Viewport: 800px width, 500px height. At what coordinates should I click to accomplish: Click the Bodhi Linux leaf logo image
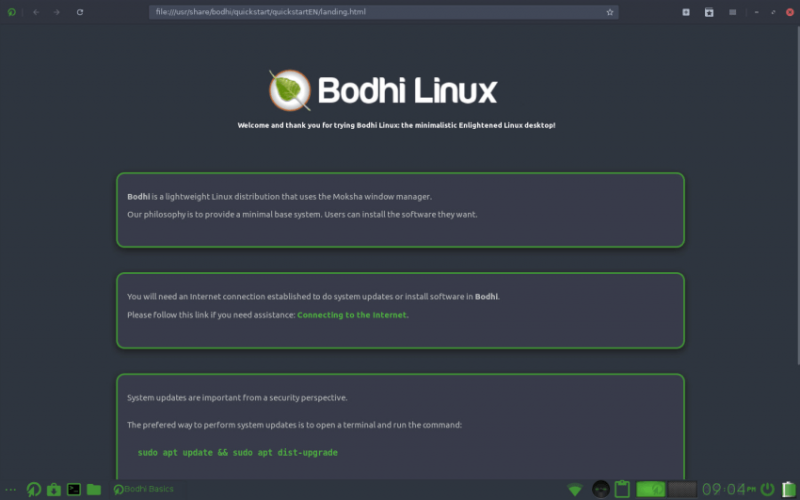[x=290, y=90]
